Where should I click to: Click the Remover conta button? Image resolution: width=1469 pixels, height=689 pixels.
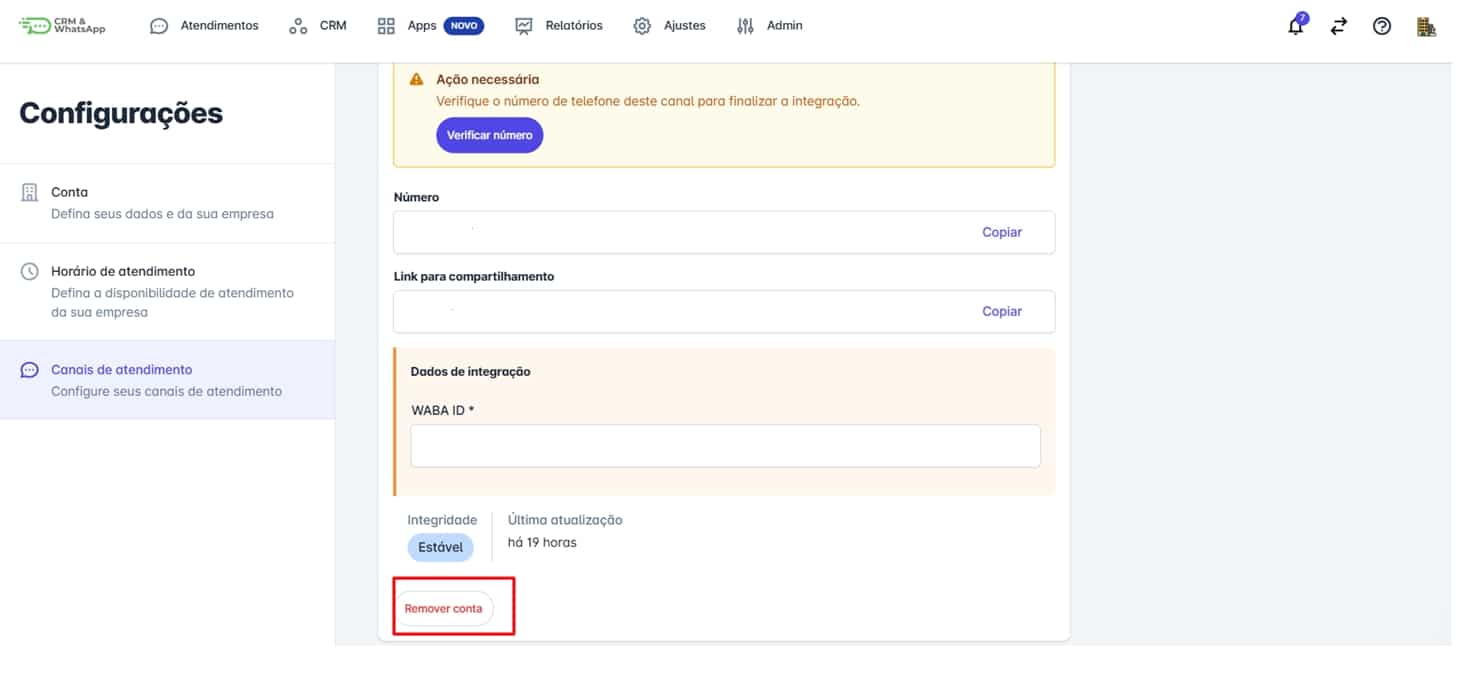click(443, 608)
